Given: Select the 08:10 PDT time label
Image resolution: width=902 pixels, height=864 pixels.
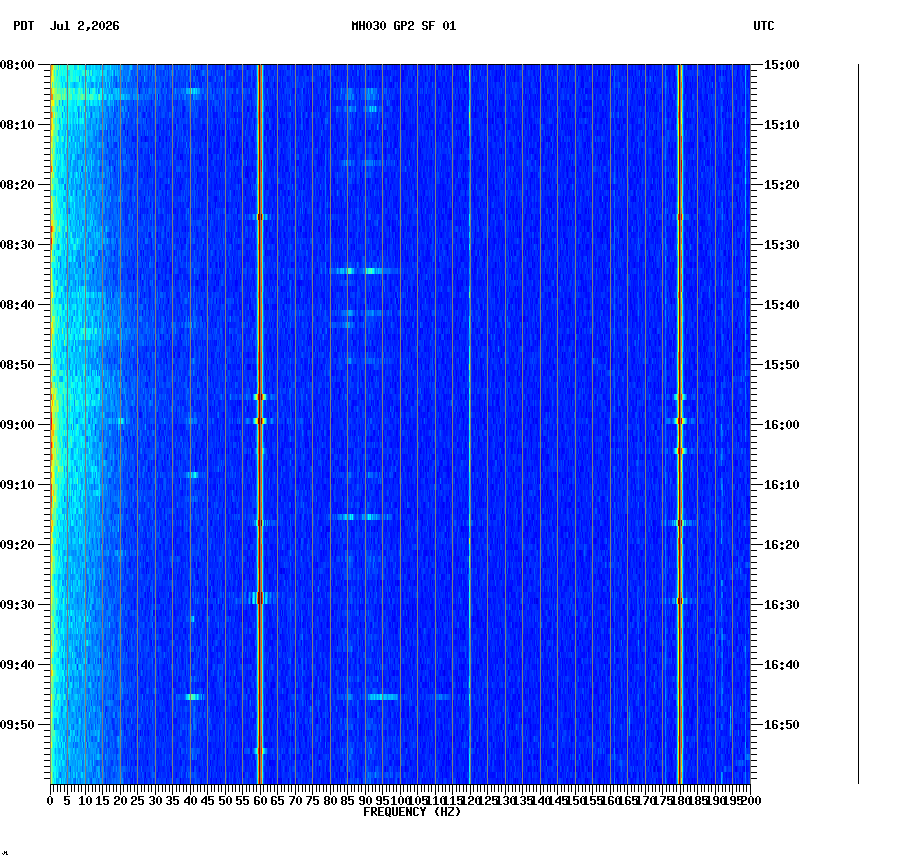Looking at the screenshot, I should tap(17, 125).
